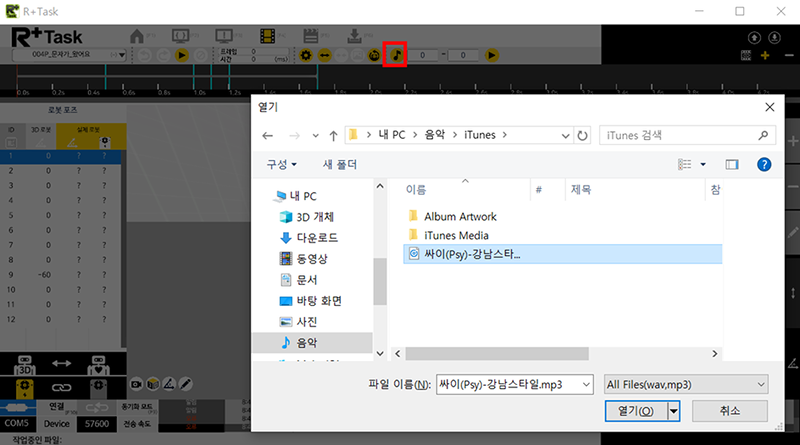The height and width of the screenshot is (445, 800).
Task: Open the All Files(wav,mp3) type dropdown
Action: point(685,384)
